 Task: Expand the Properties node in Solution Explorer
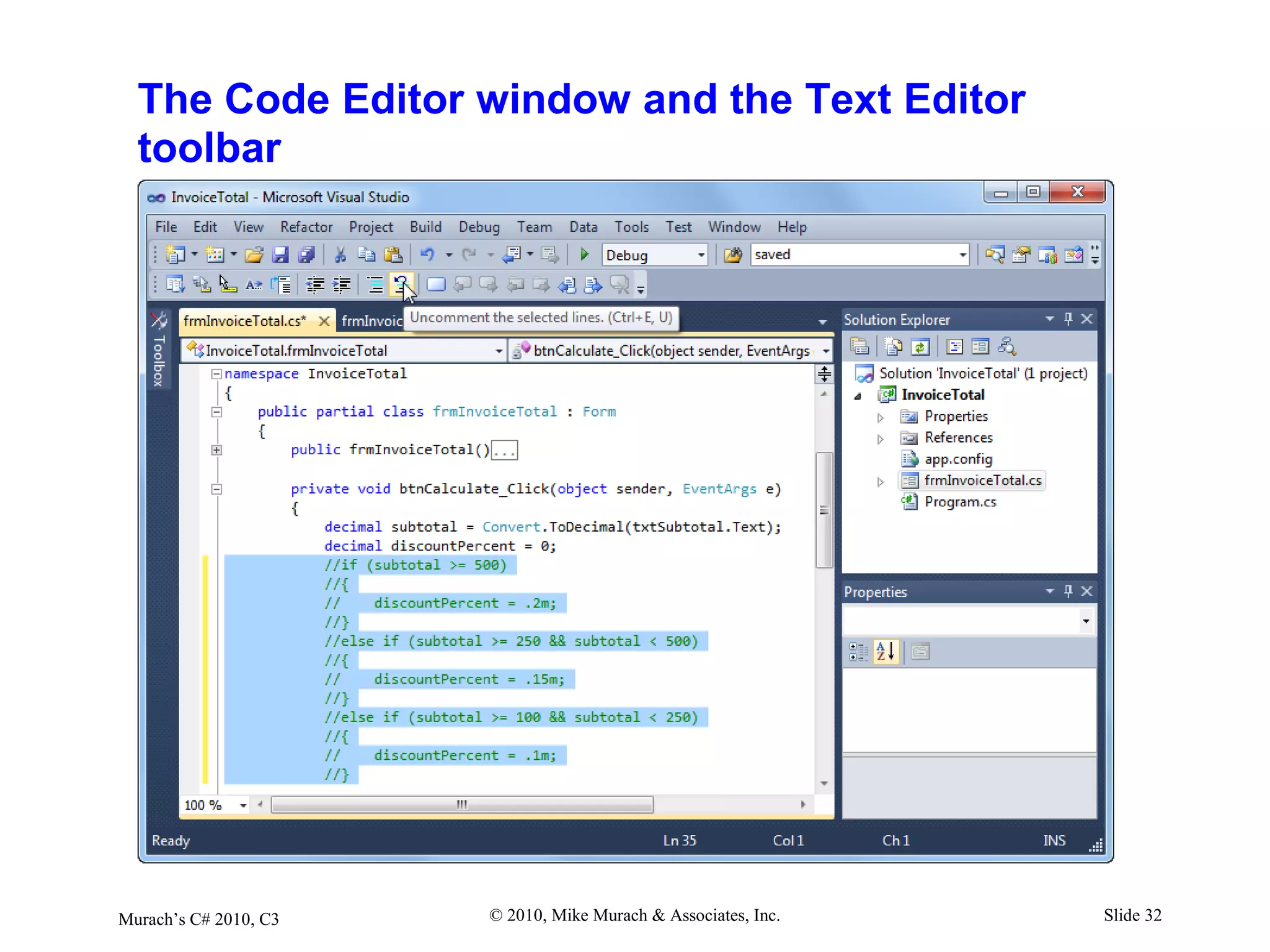[x=880, y=418]
